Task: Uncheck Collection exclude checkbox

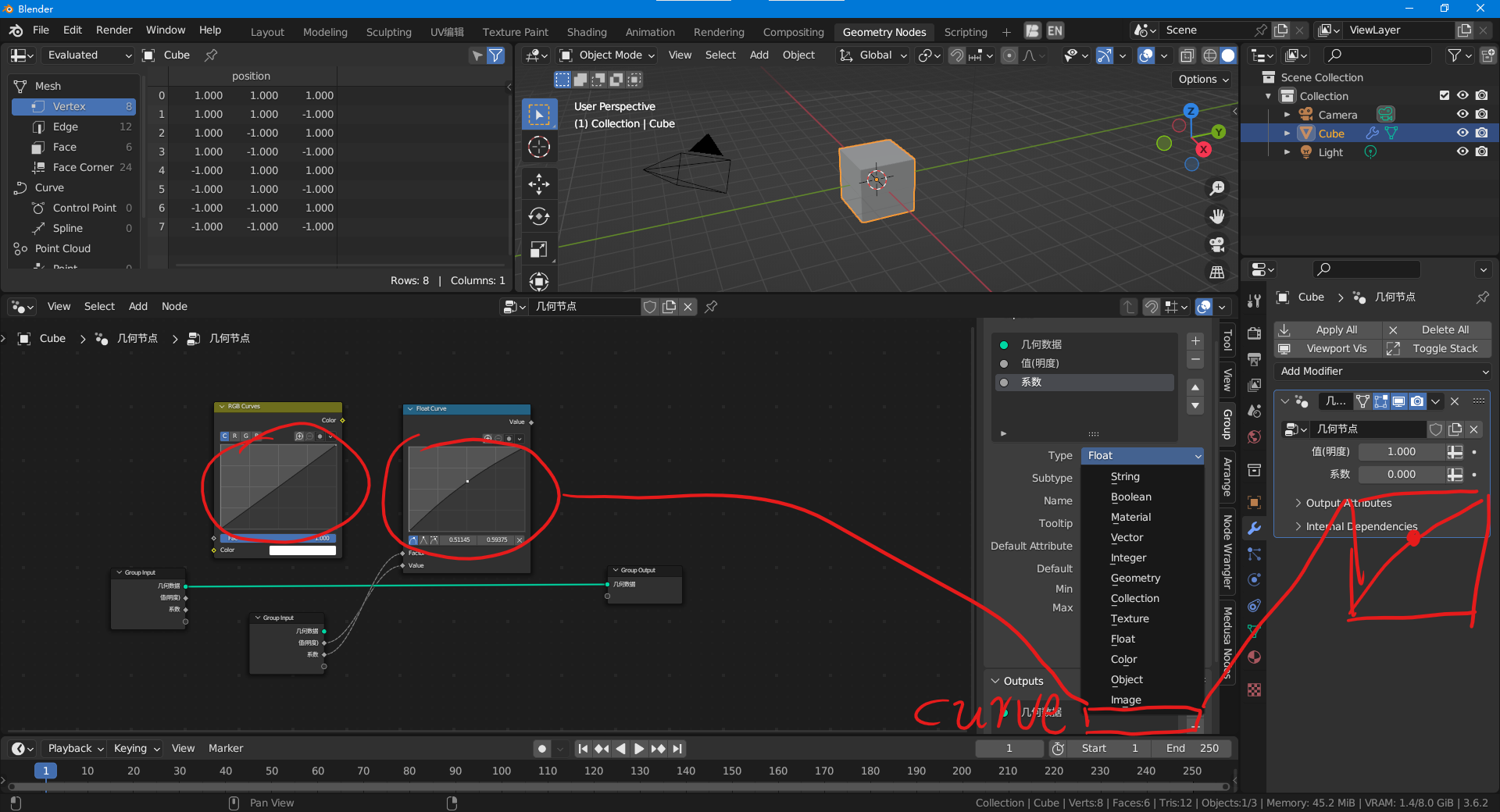Action: coord(1445,95)
